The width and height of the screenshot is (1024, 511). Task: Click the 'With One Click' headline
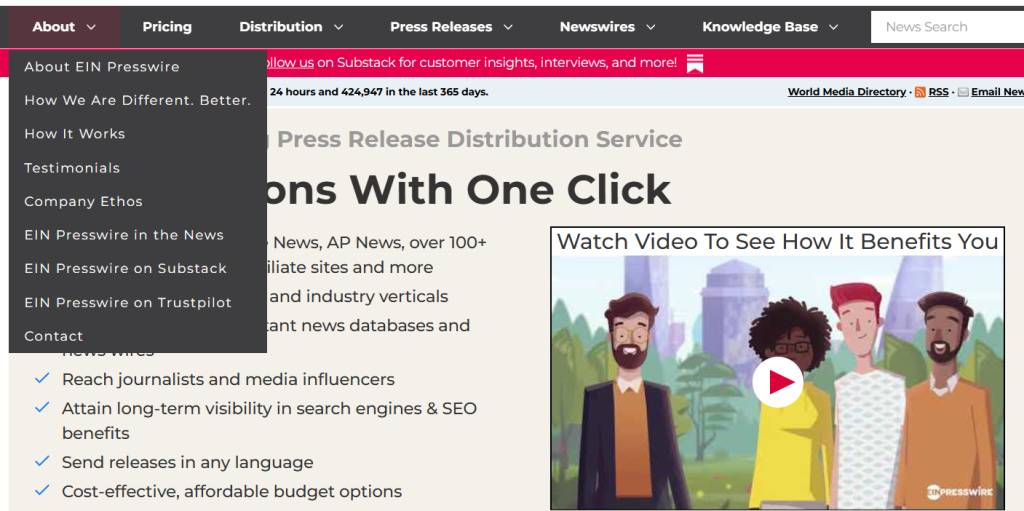509,190
